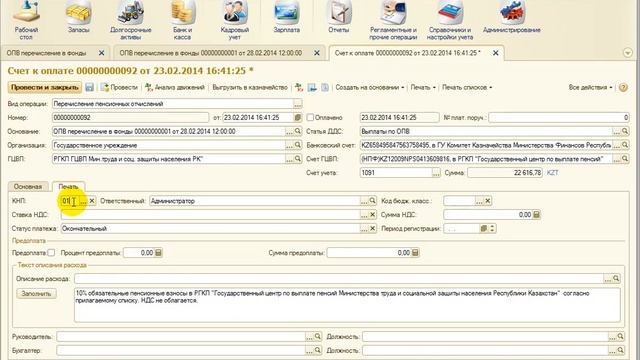
Task: Open Справочники и настройки учета section
Action: click(450, 20)
